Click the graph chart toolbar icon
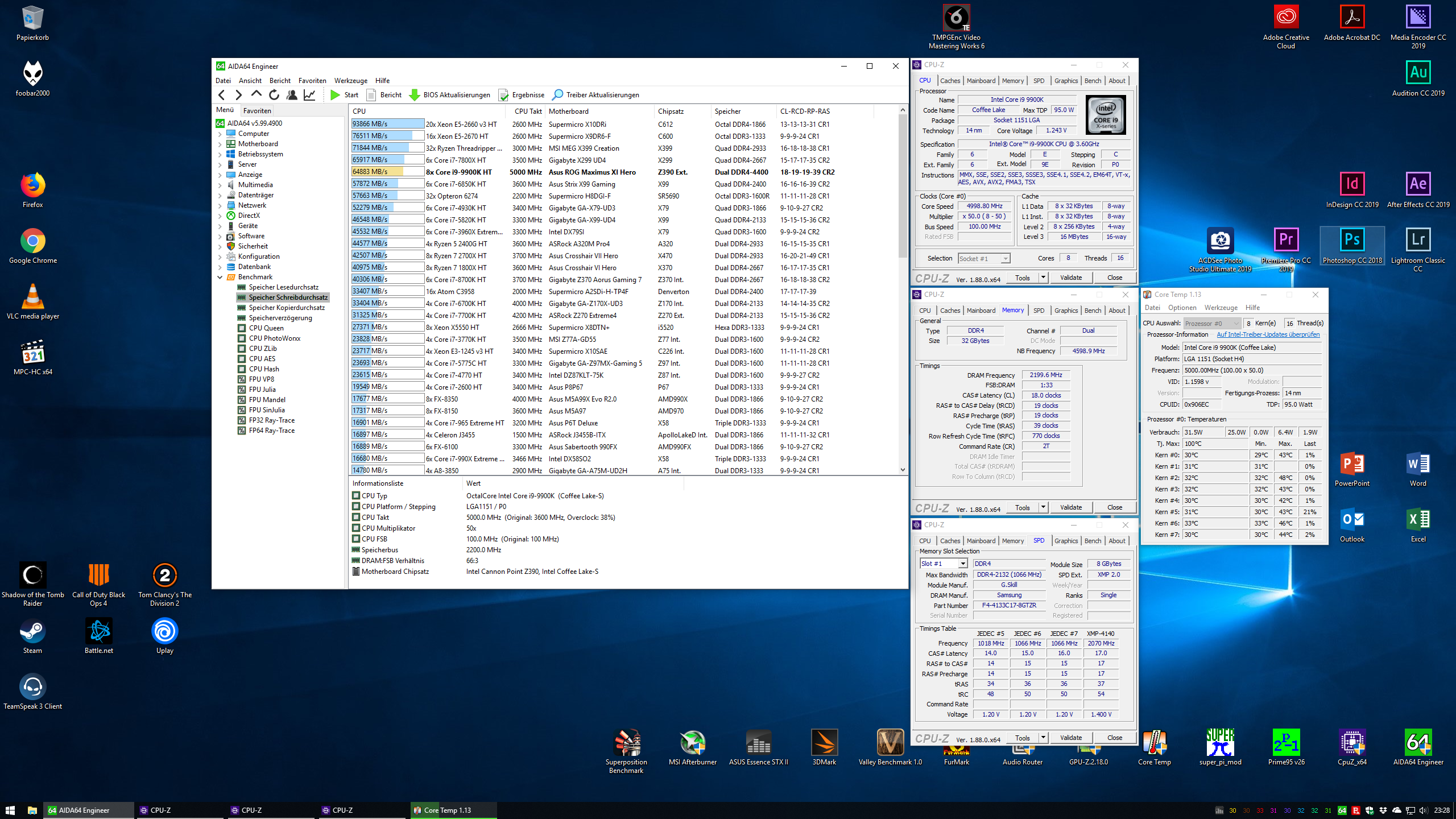Image resolution: width=1456 pixels, height=819 pixels. pos(309,95)
